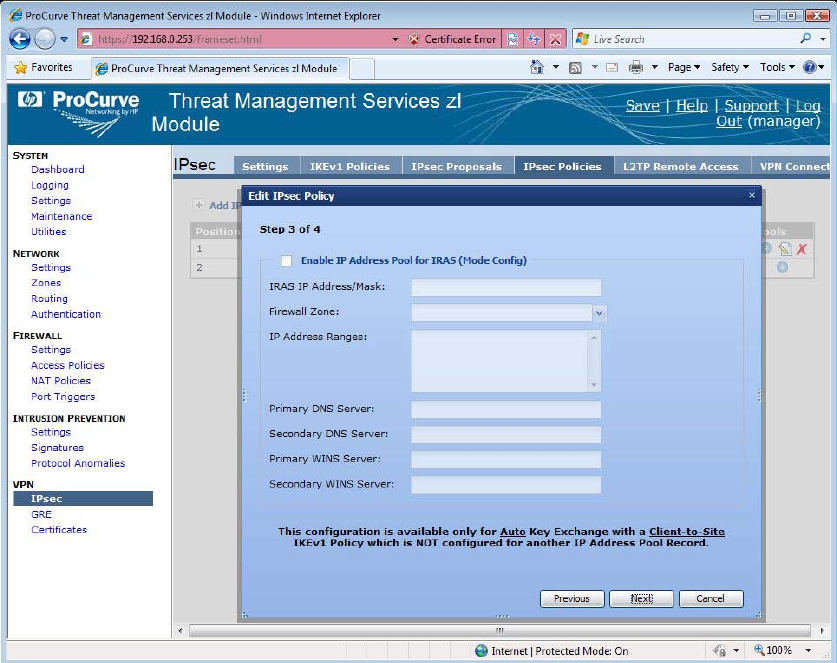The width and height of the screenshot is (837, 663).
Task: Switch to the L2TP Remote Access tab
Action: tap(681, 166)
